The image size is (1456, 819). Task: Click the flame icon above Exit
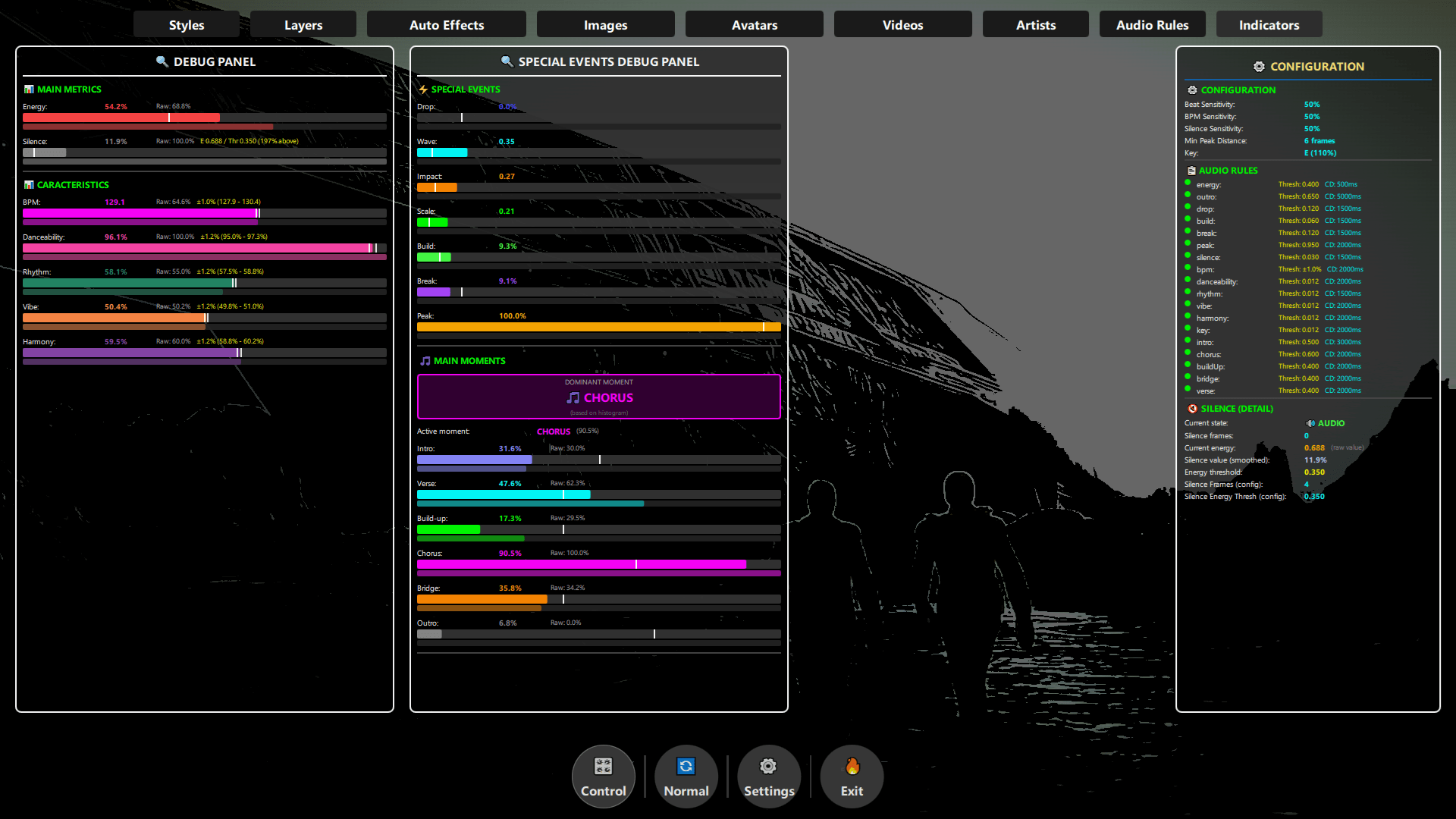pyautogui.click(x=852, y=767)
